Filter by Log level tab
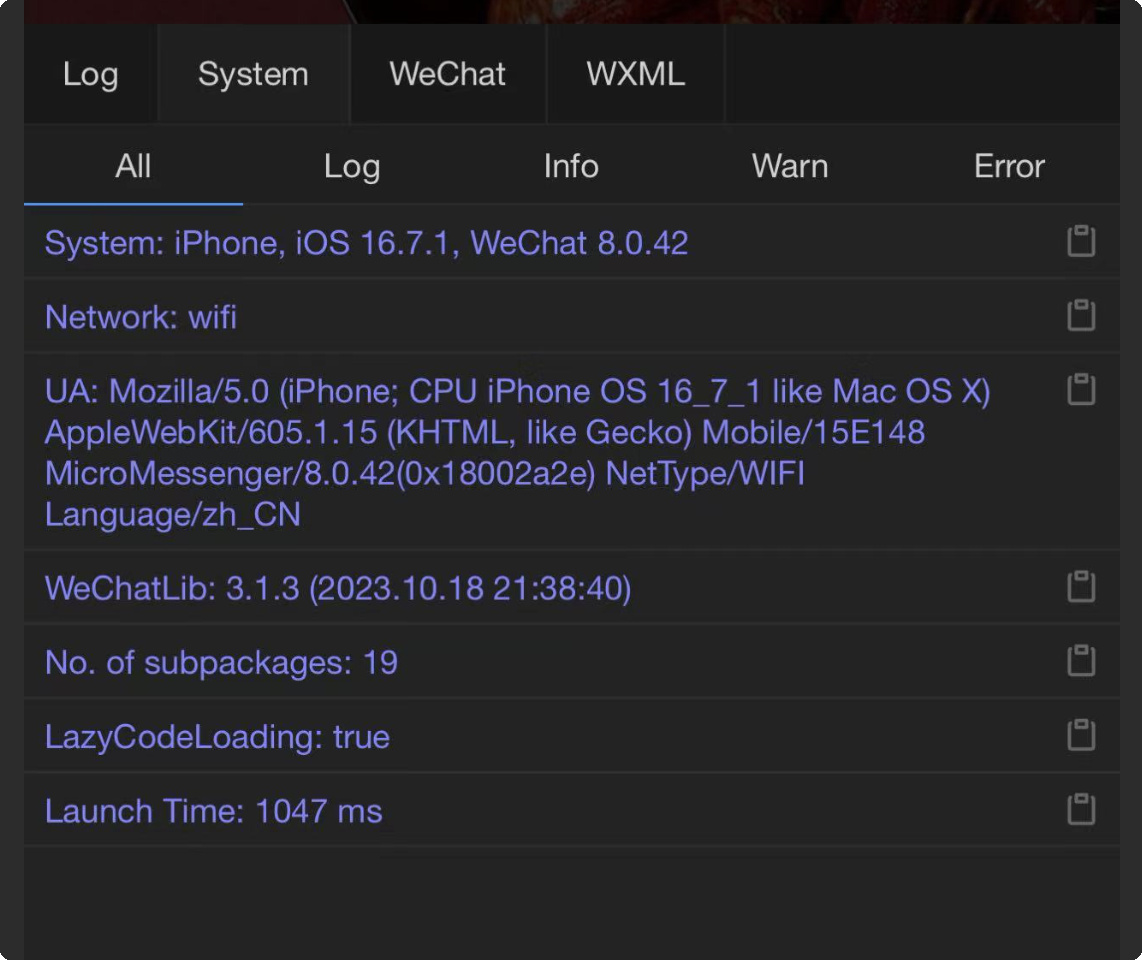Screen dimensions: 1142x960 point(353,166)
